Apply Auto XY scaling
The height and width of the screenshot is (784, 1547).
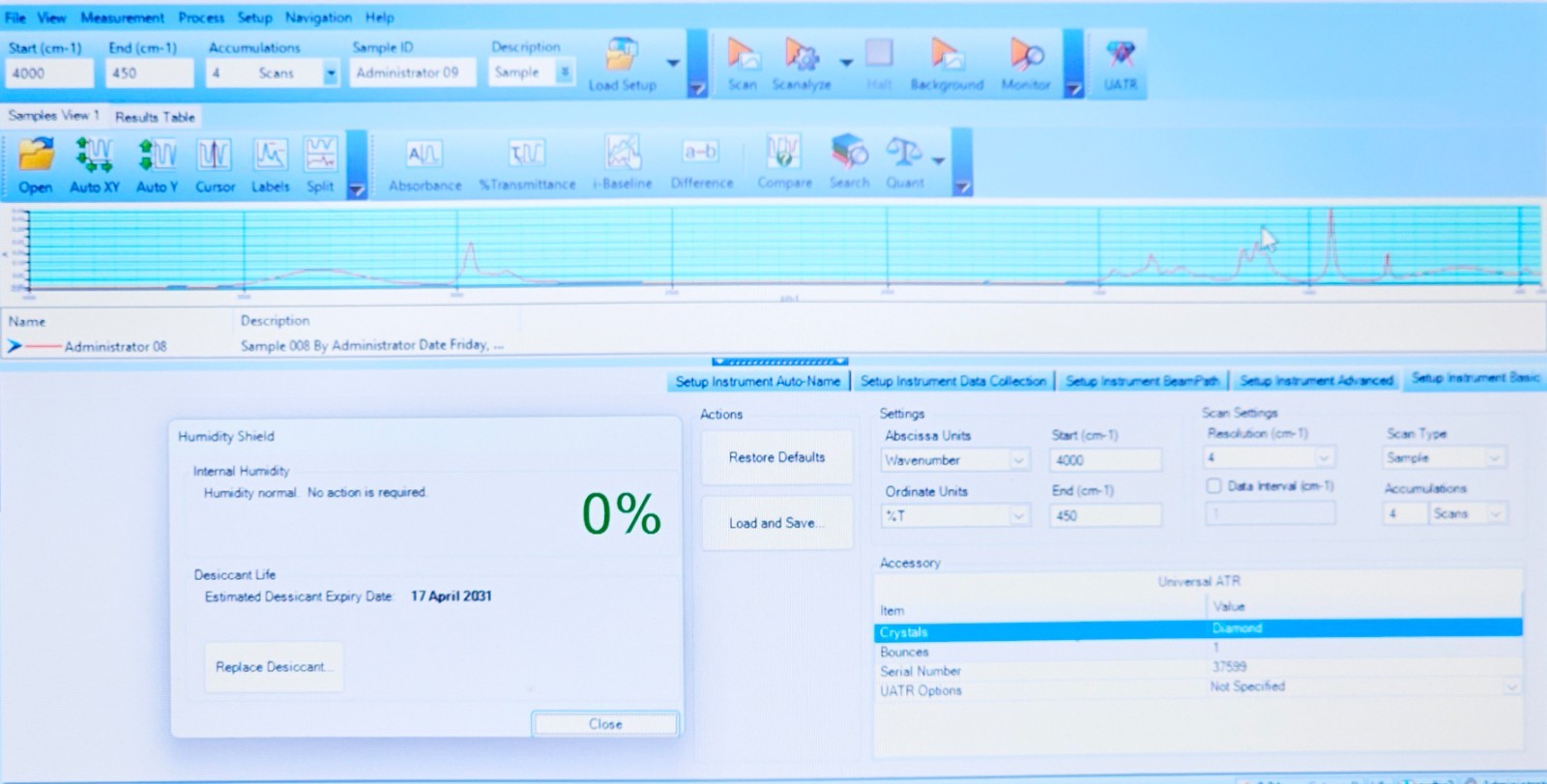point(94,164)
